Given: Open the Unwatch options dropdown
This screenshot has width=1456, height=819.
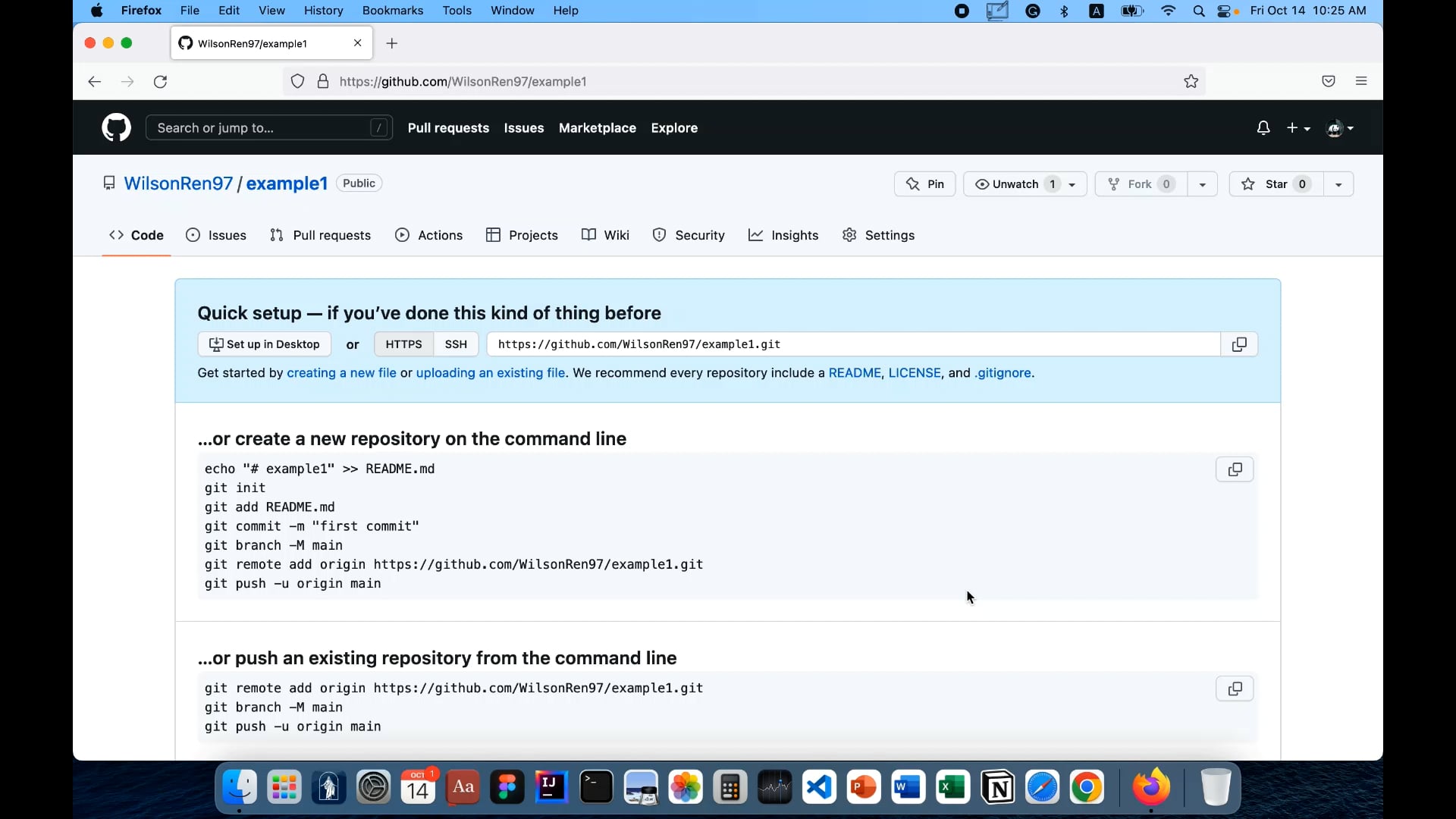Looking at the screenshot, I should (1070, 184).
